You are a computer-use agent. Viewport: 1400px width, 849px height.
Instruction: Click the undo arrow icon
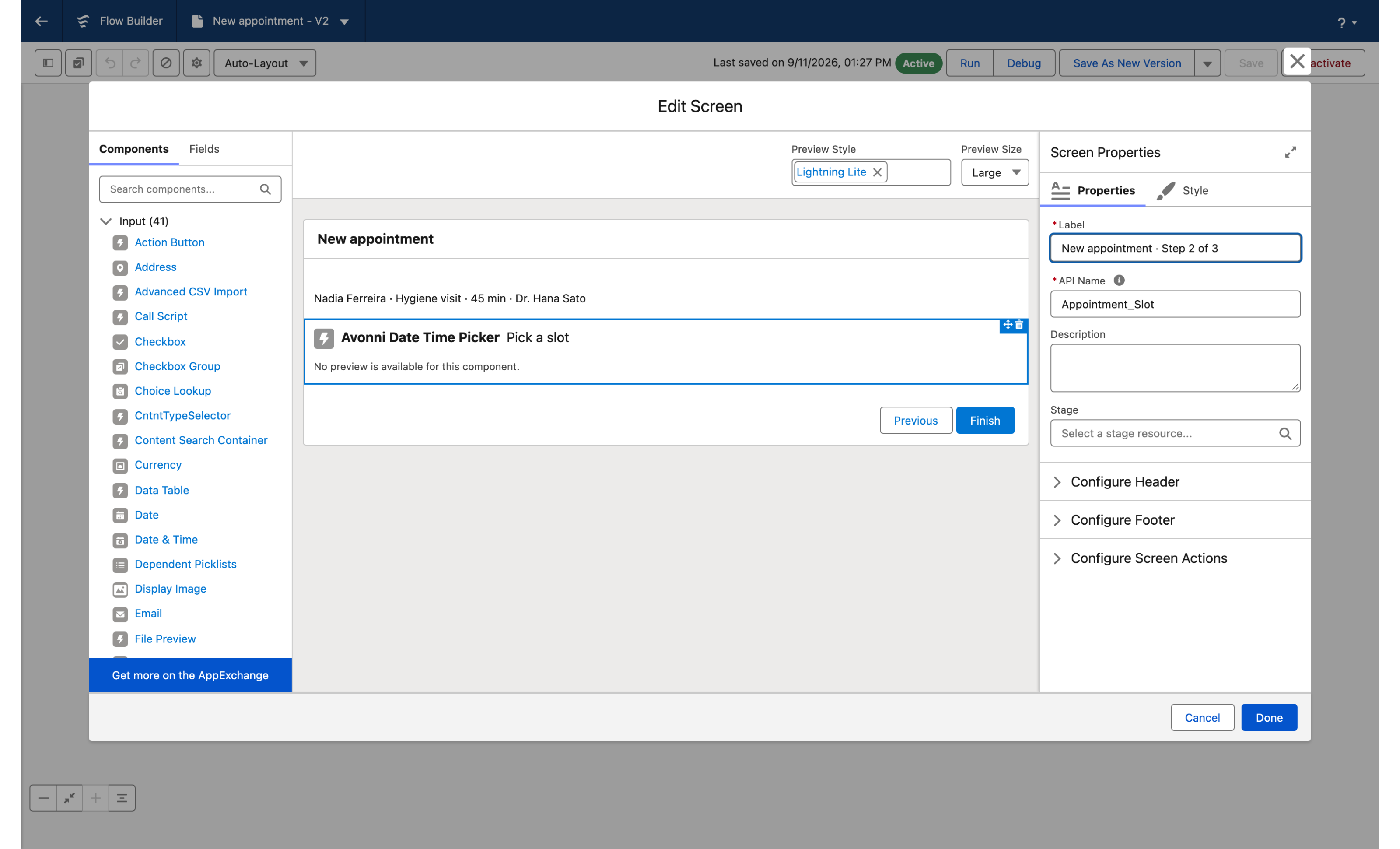pyautogui.click(x=110, y=63)
